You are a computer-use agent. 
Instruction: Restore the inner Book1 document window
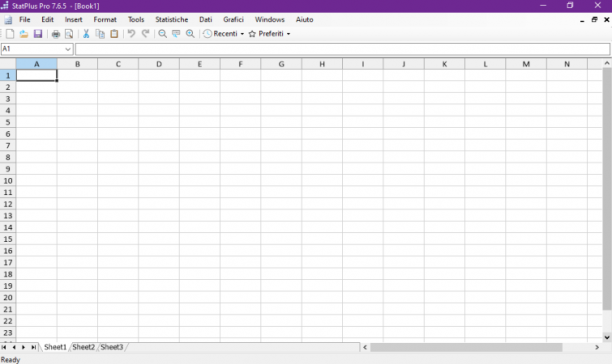click(594, 20)
